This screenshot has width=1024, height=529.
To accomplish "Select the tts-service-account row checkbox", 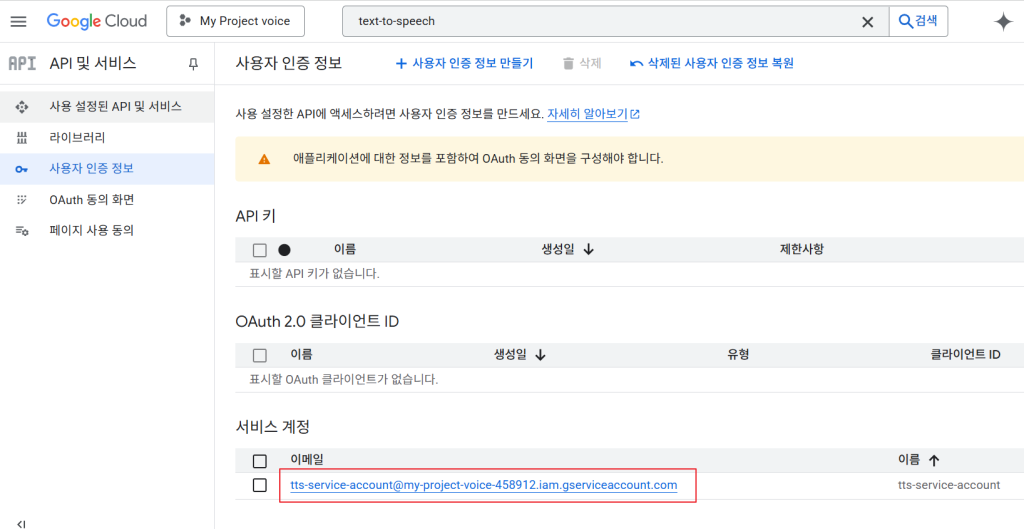I will (x=260, y=485).
